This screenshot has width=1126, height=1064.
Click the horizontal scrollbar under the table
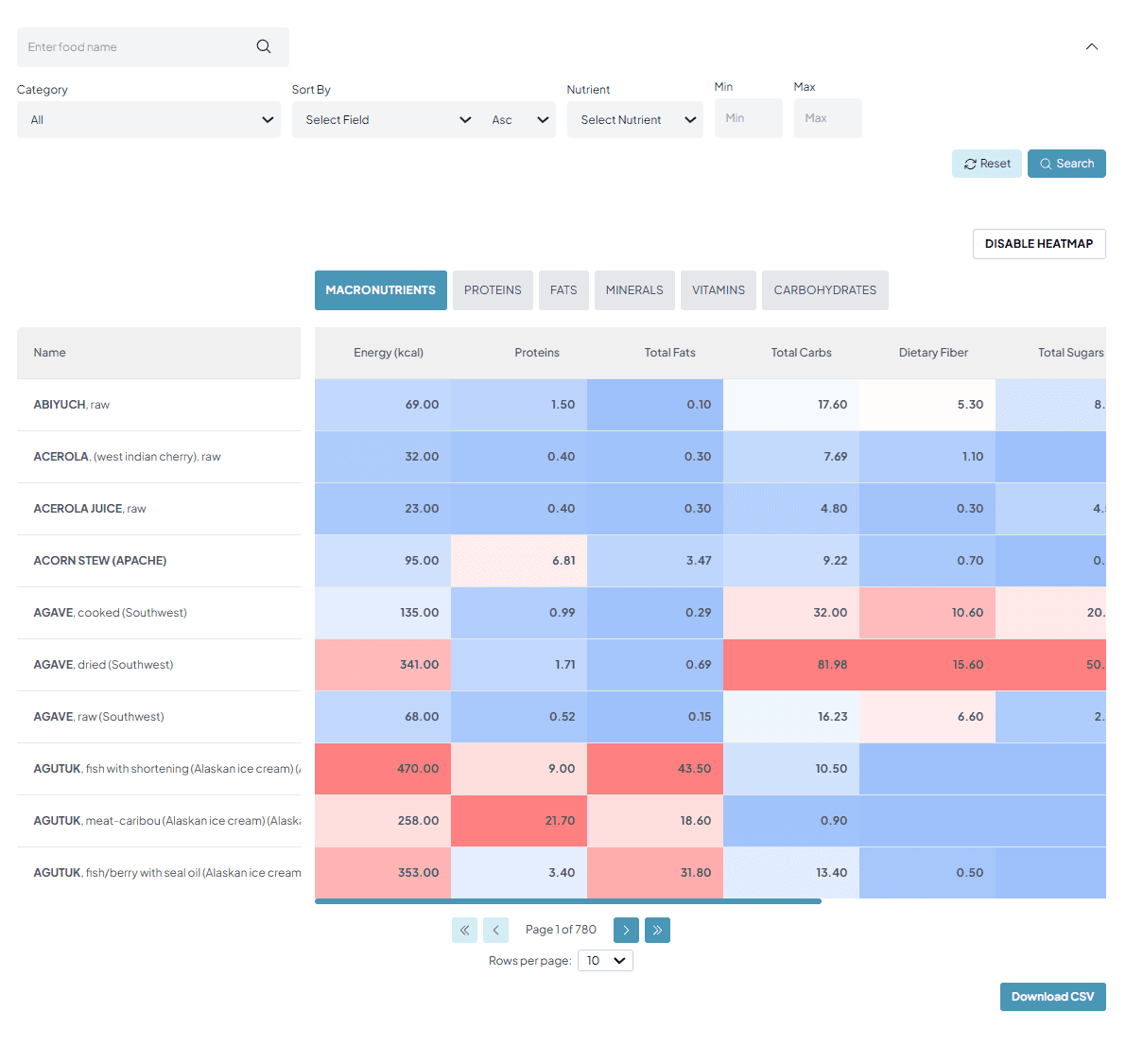568,901
